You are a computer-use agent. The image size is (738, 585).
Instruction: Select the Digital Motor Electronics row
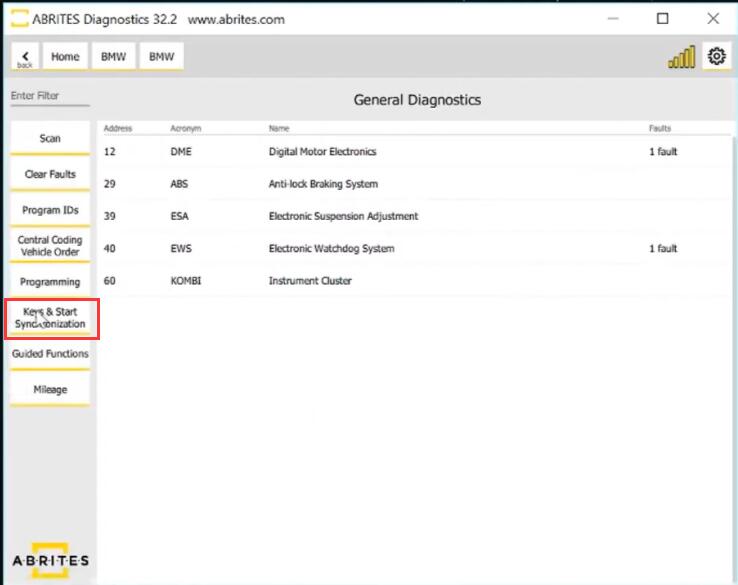click(x=415, y=152)
